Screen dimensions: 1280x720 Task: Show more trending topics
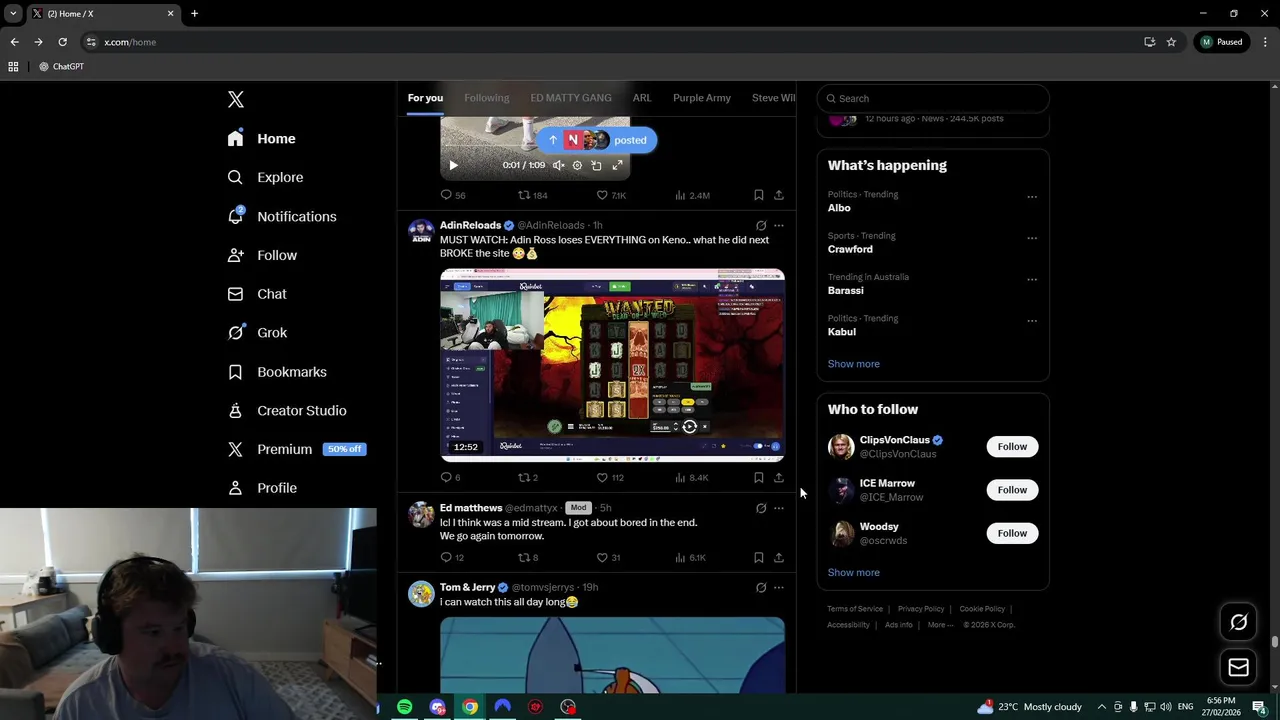(853, 364)
